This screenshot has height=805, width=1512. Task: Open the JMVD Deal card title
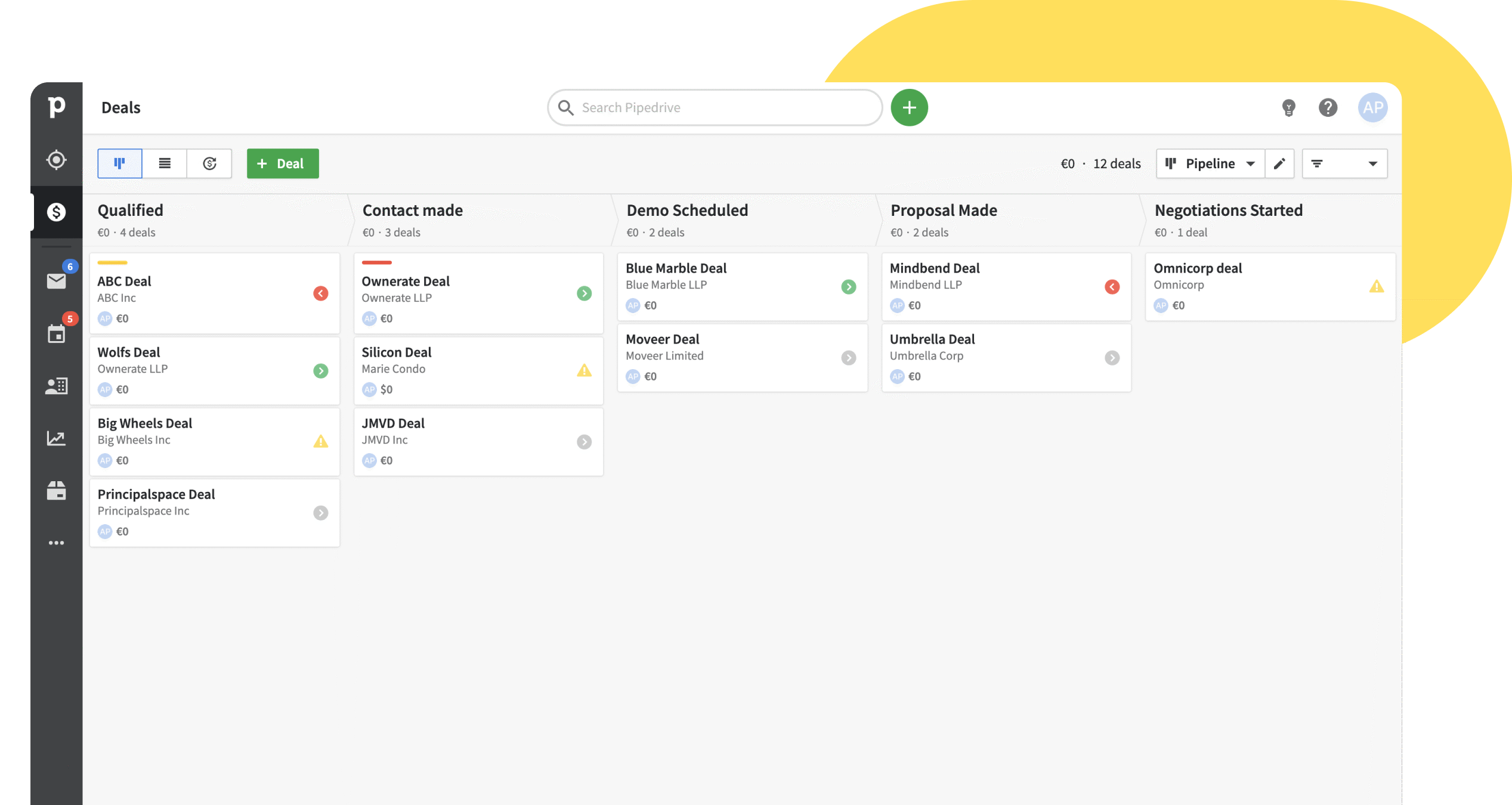(x=393, y=423)
